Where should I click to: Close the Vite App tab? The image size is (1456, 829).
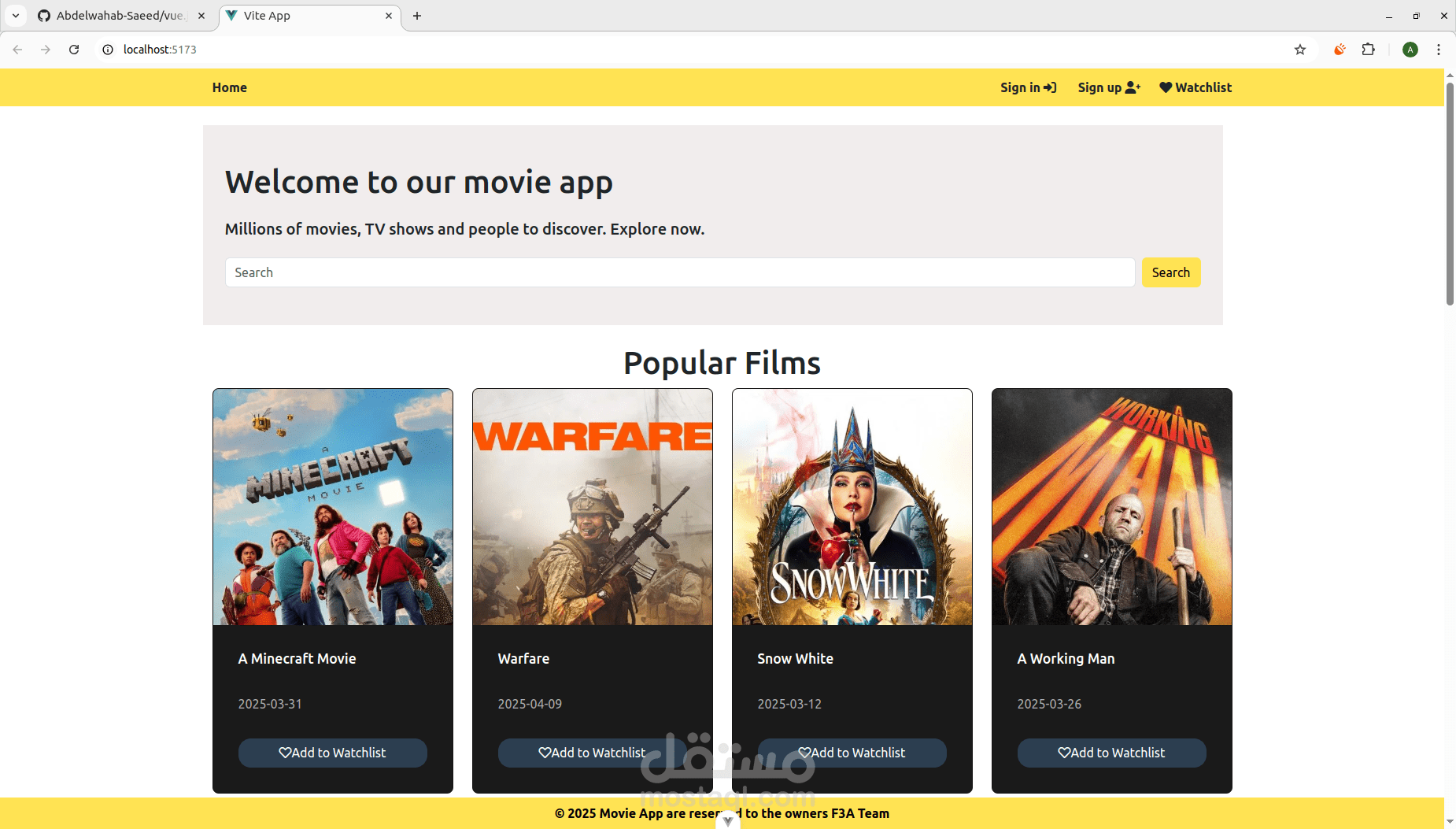[x=389, y=16]
